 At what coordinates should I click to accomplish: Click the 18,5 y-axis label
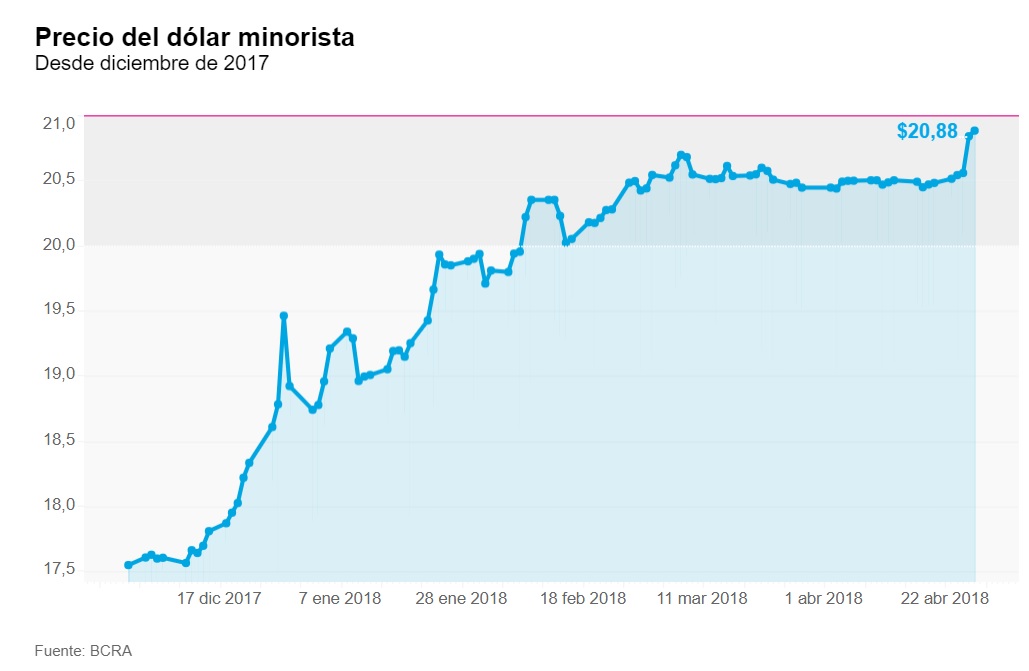tap(60, 440)
